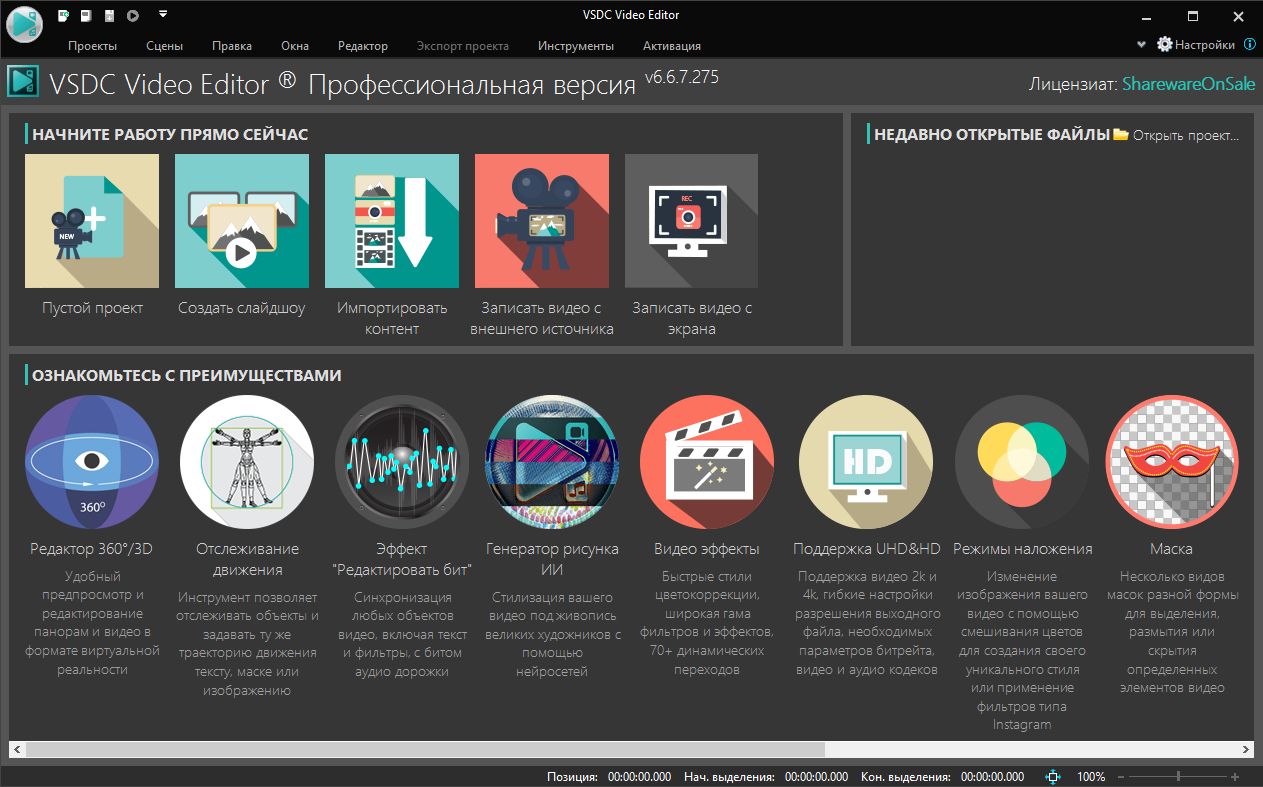Click the Поддержка UHD&HD title
This screenshot has width=1263, height=787.
pyautogui.click(x=867, y=549)
